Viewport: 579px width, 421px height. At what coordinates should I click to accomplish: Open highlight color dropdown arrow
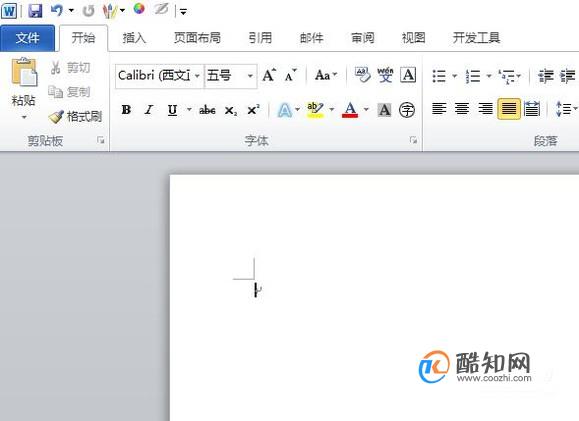pos(331,109)
